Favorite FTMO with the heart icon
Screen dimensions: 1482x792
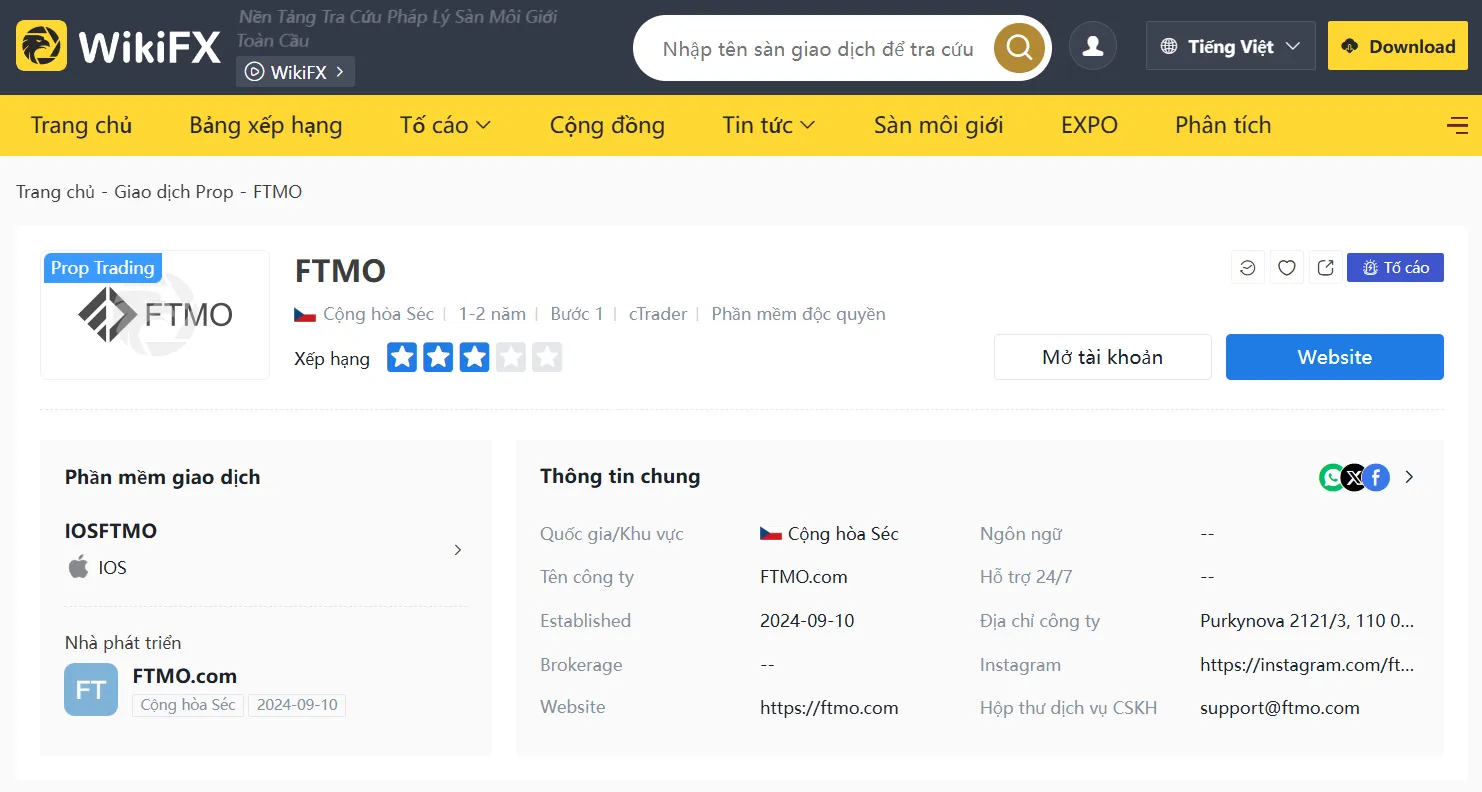point(1287,267)
